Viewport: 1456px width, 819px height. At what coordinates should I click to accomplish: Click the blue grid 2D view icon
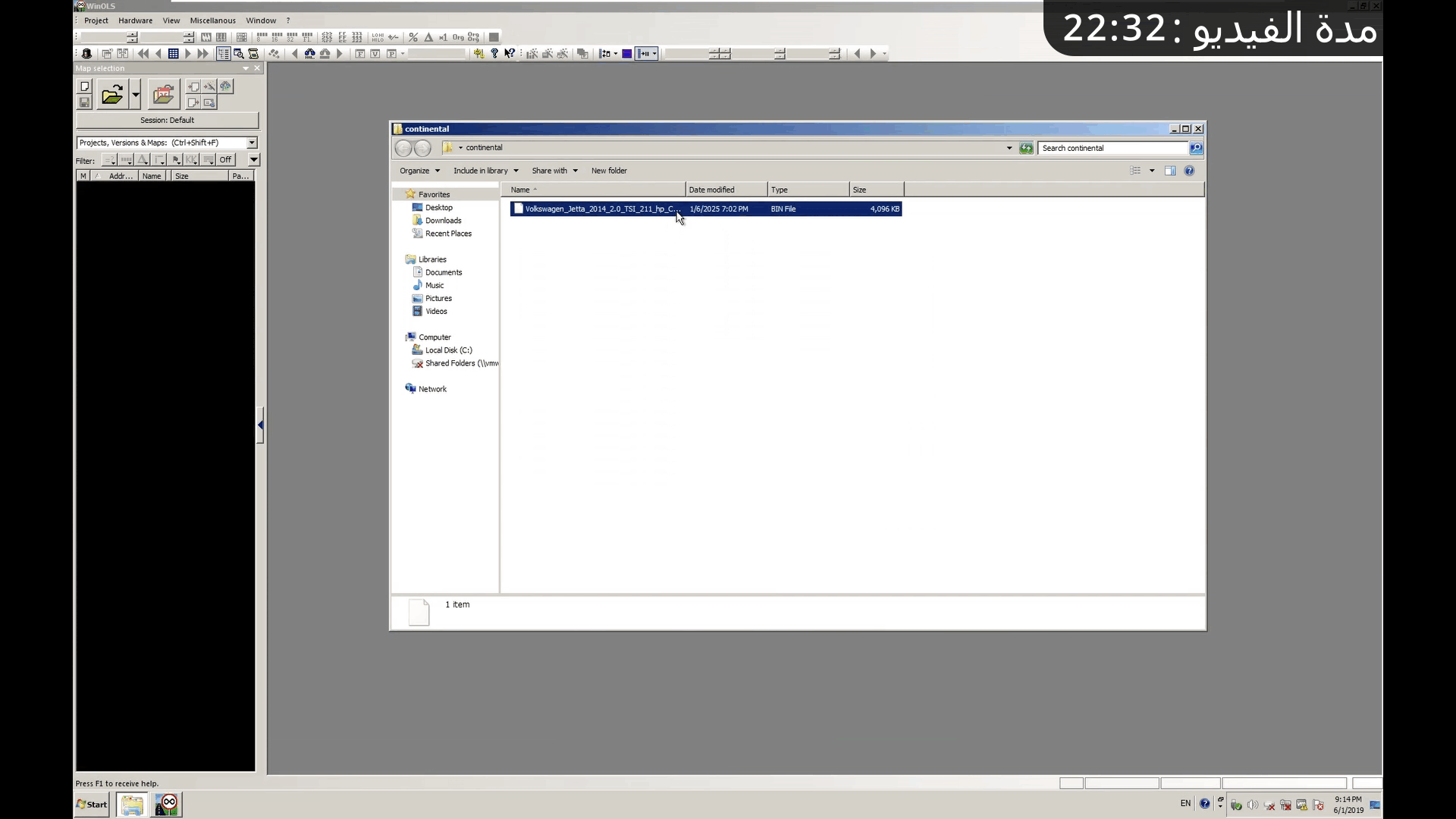[174, 54]
